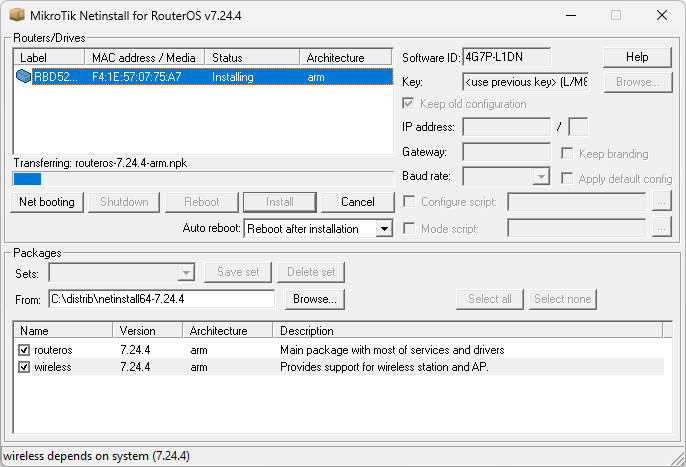Click the Select all packages button
686x467 pixels.
pyautogui.click(x=490, y=299)
